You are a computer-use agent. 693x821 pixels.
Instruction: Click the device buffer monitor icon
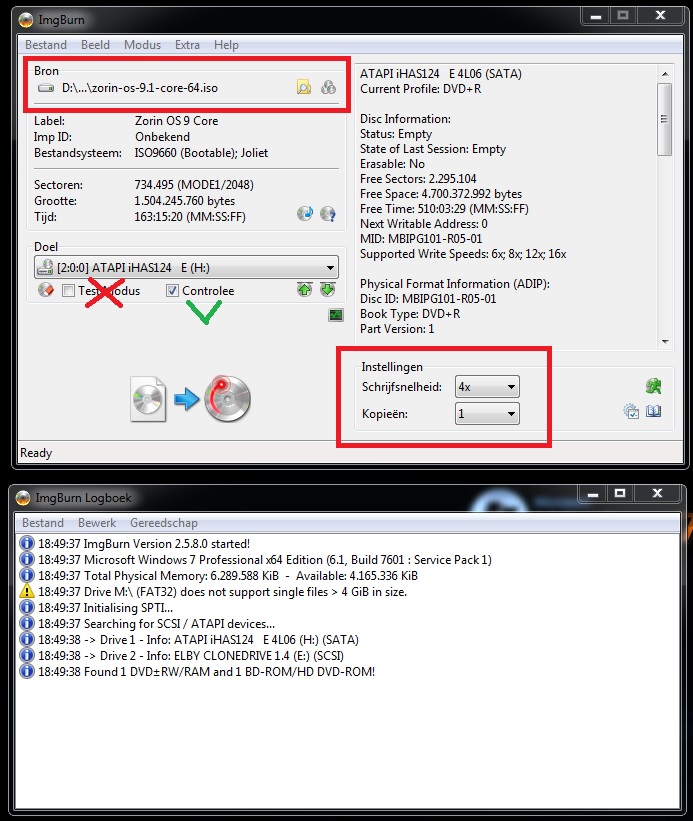[x=336, y=315]
